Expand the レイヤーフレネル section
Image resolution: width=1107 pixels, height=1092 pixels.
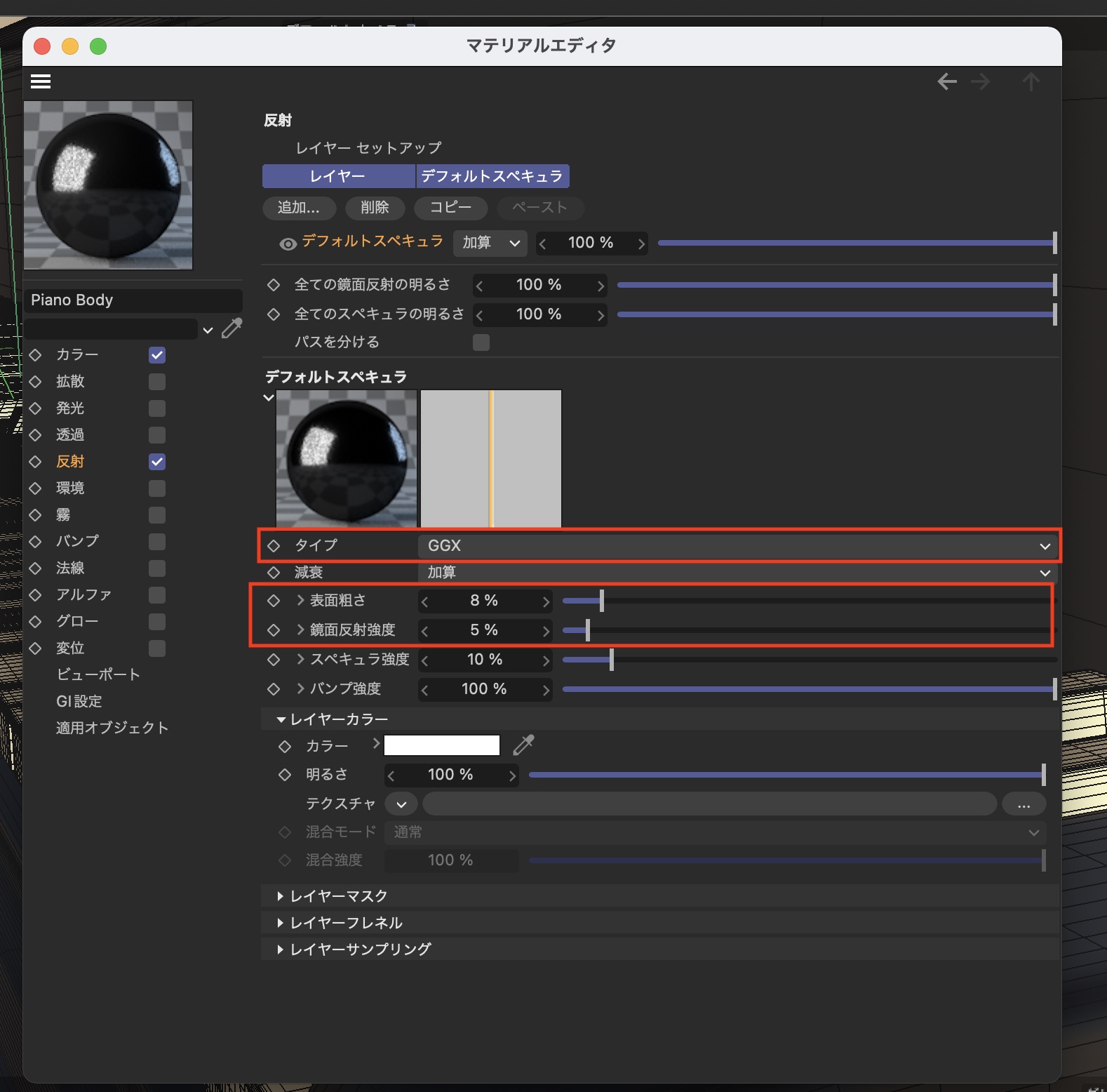[x=346, y=923]
